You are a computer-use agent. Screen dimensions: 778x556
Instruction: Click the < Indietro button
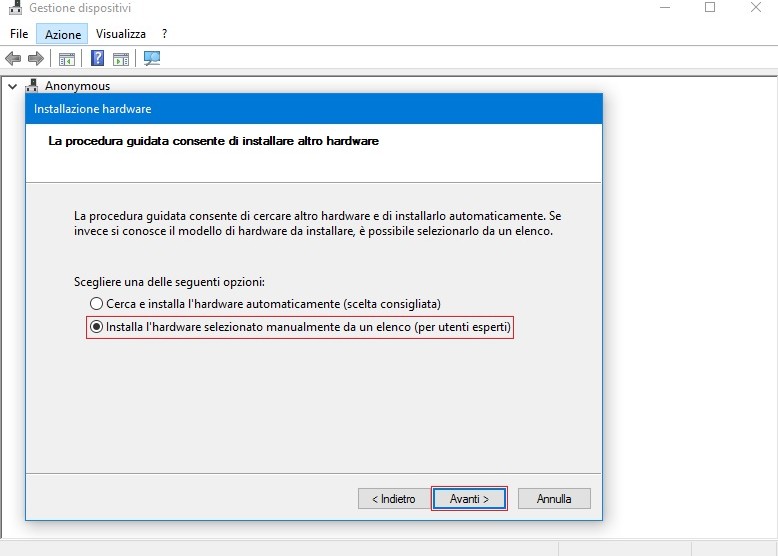click(393, 498)
